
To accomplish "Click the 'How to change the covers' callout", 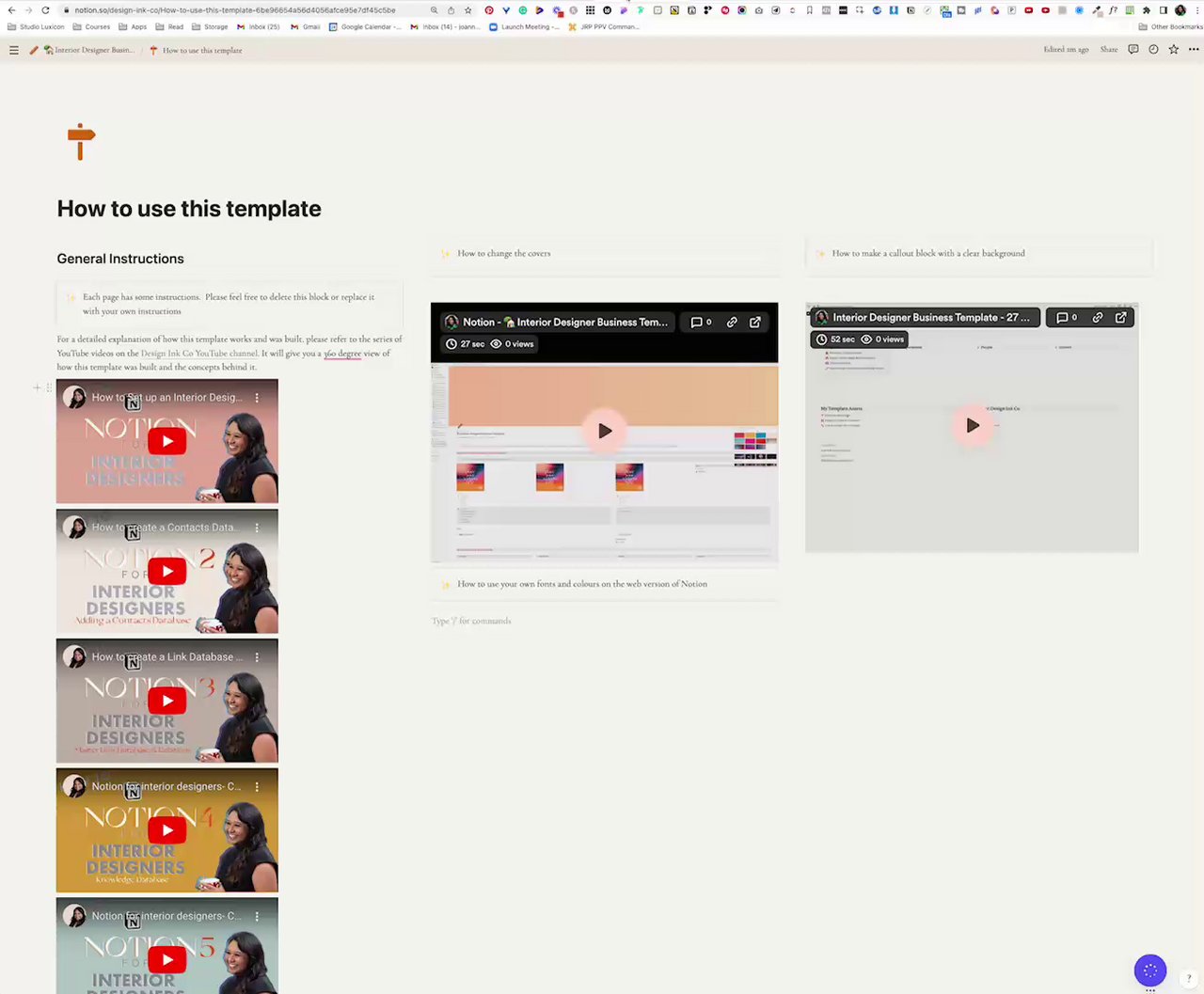I will click(x=605, y=254).
